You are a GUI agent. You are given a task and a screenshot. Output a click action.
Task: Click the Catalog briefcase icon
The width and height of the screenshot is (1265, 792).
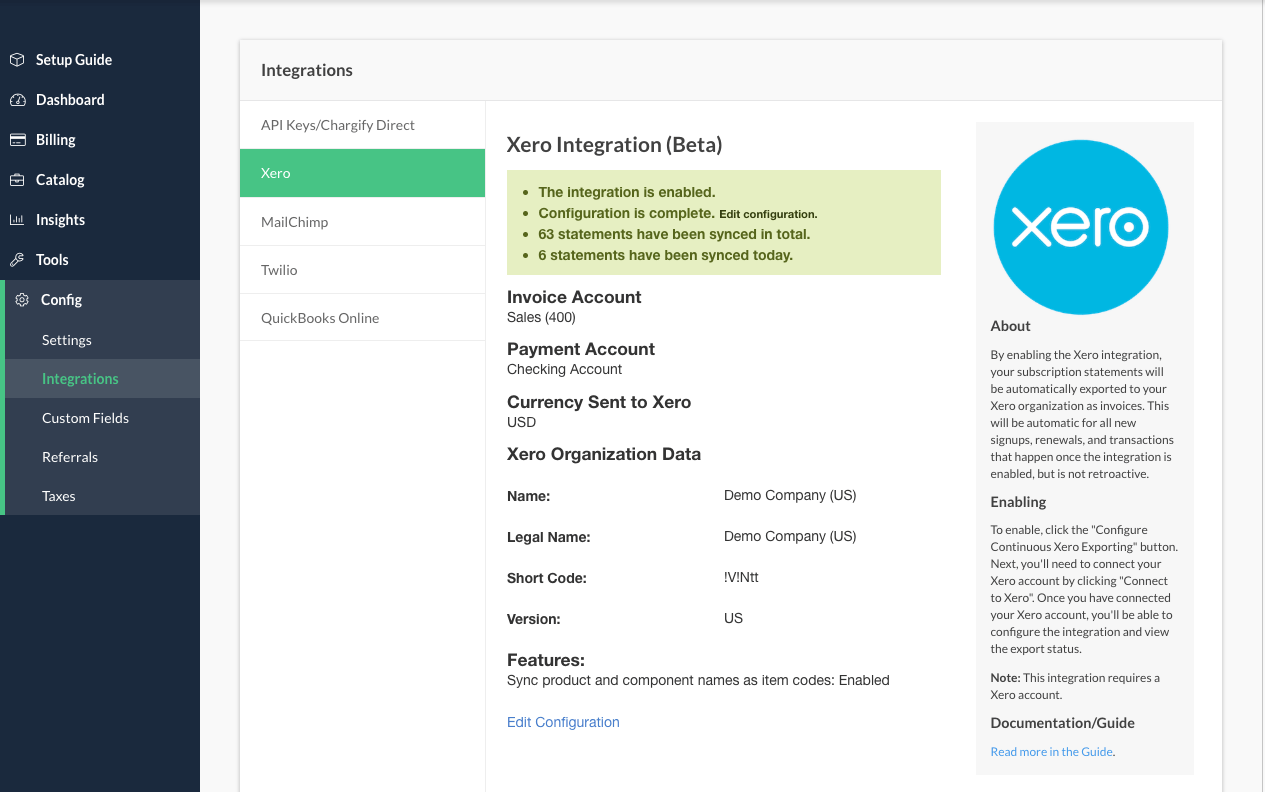click(17, 180)
